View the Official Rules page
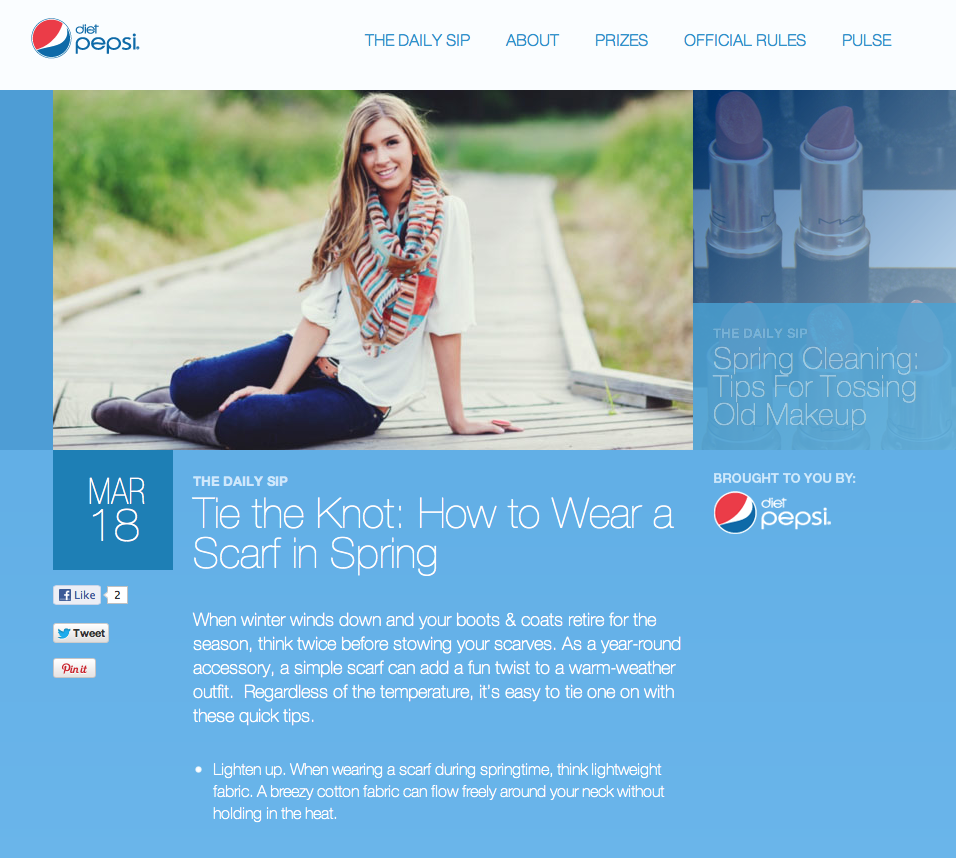Image resolution: width=956 pixels, height=858 pixels. pos(744,40)
